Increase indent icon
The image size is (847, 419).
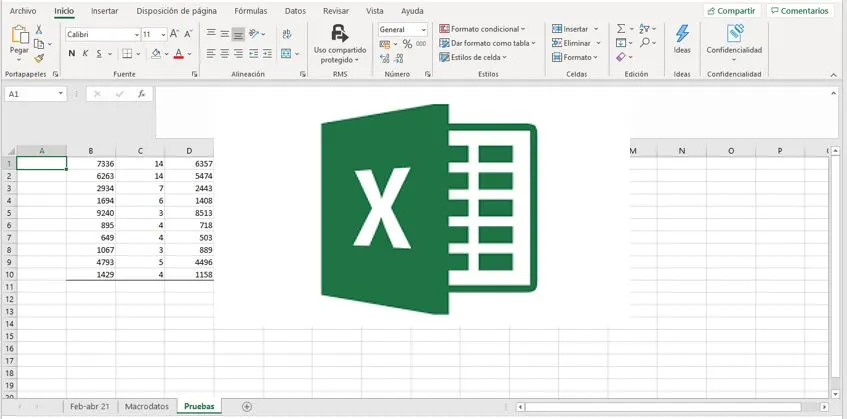[267, 53]
